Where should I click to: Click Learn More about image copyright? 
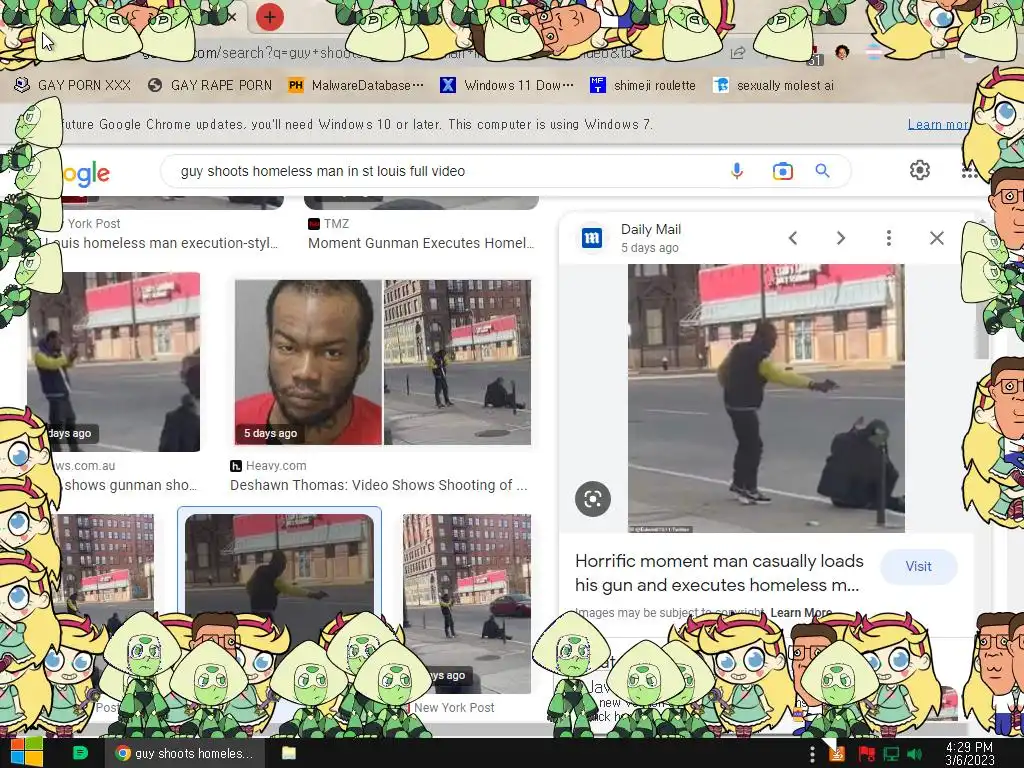point(801,613)
